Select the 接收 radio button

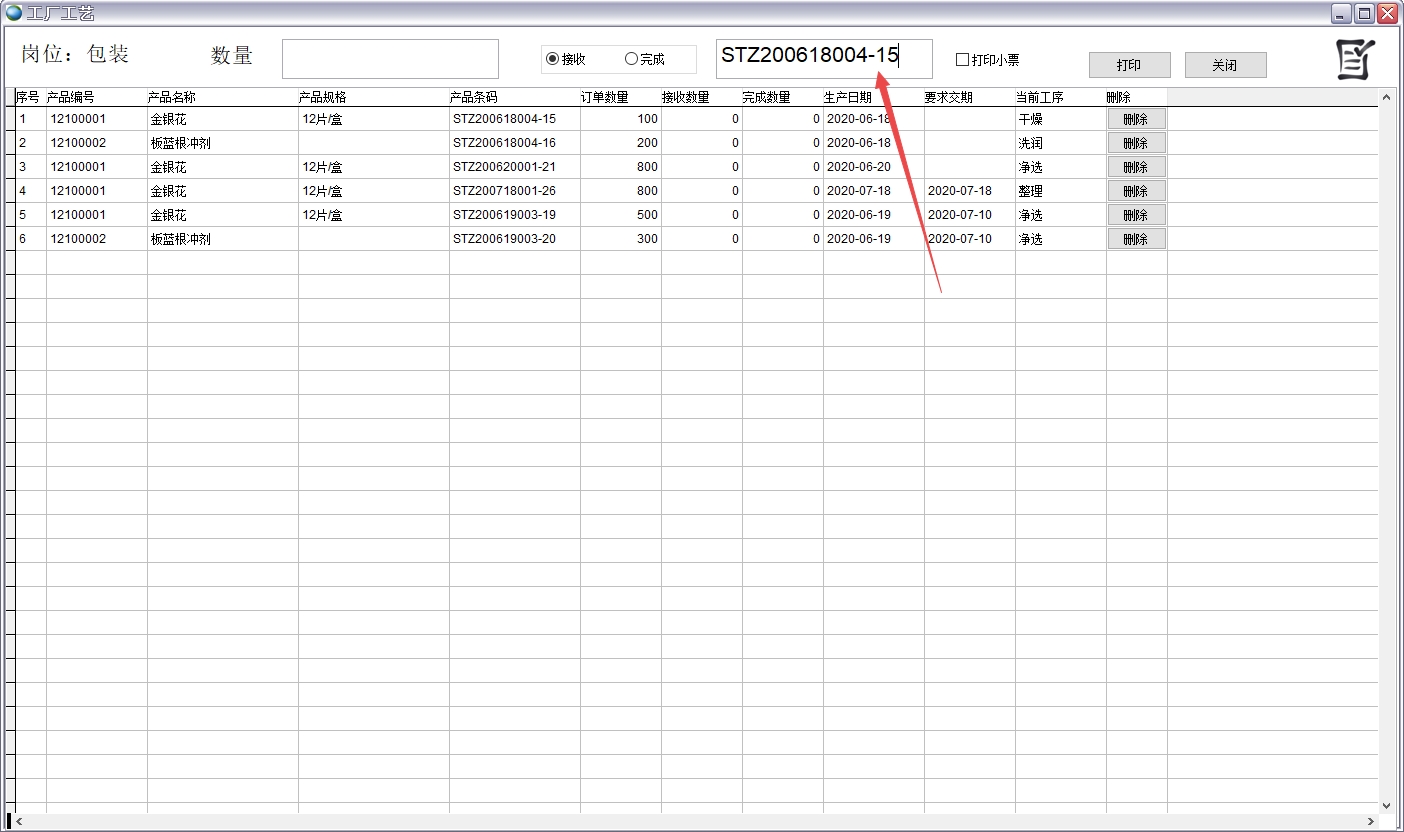pos(552,59)
